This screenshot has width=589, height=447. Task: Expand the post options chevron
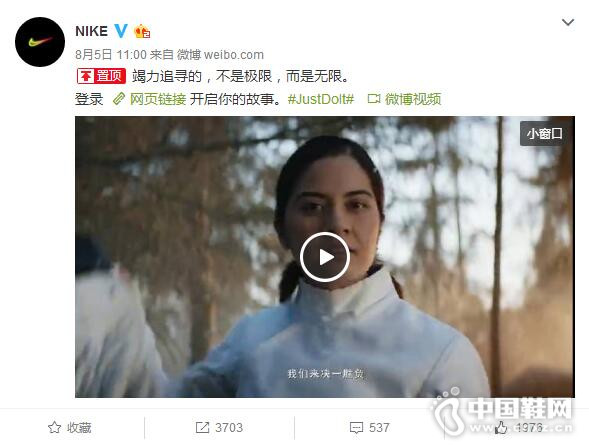click(x=568, y=23)
